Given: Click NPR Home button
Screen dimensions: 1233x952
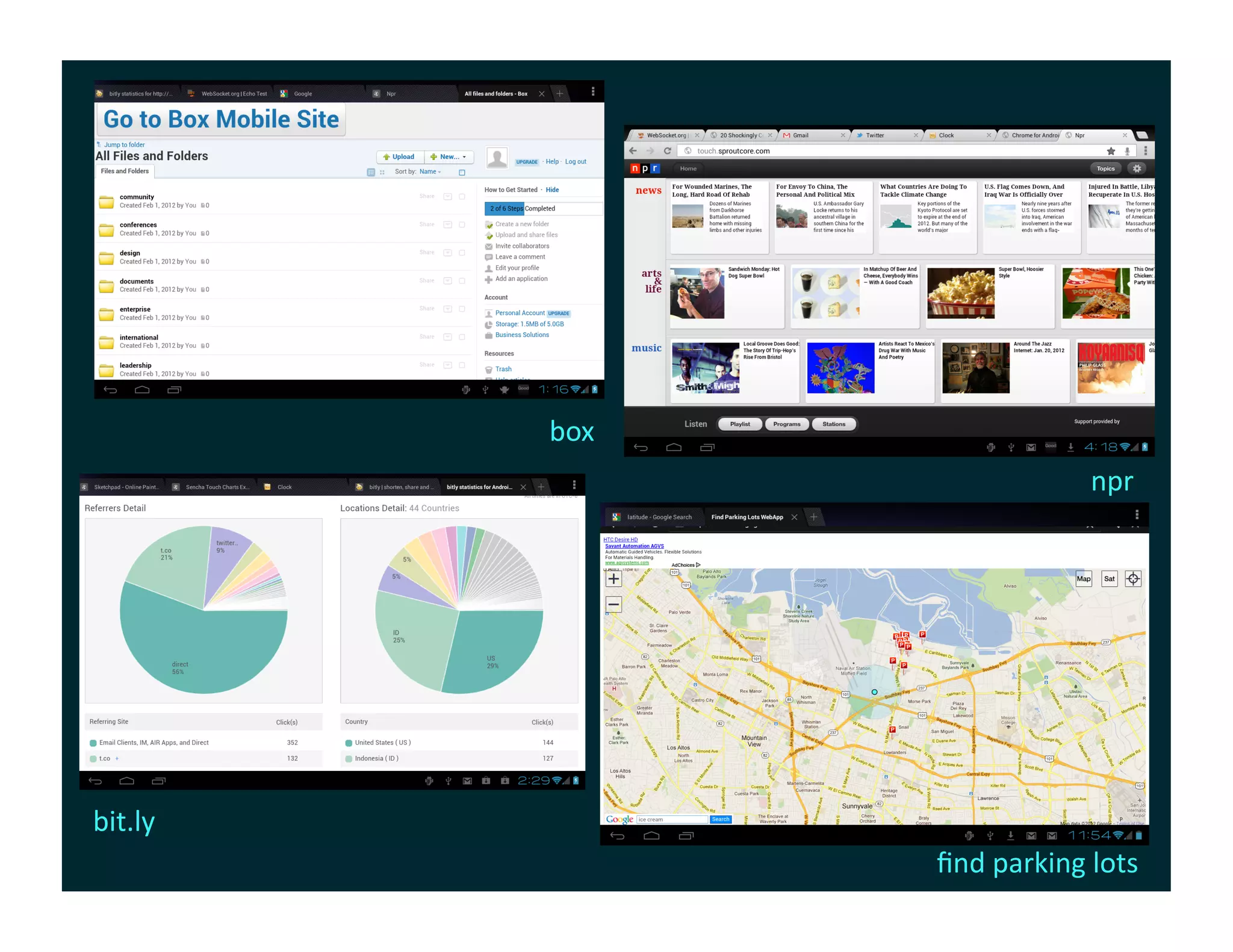Looking at the screenshot, I should click(x=688, y=168).
